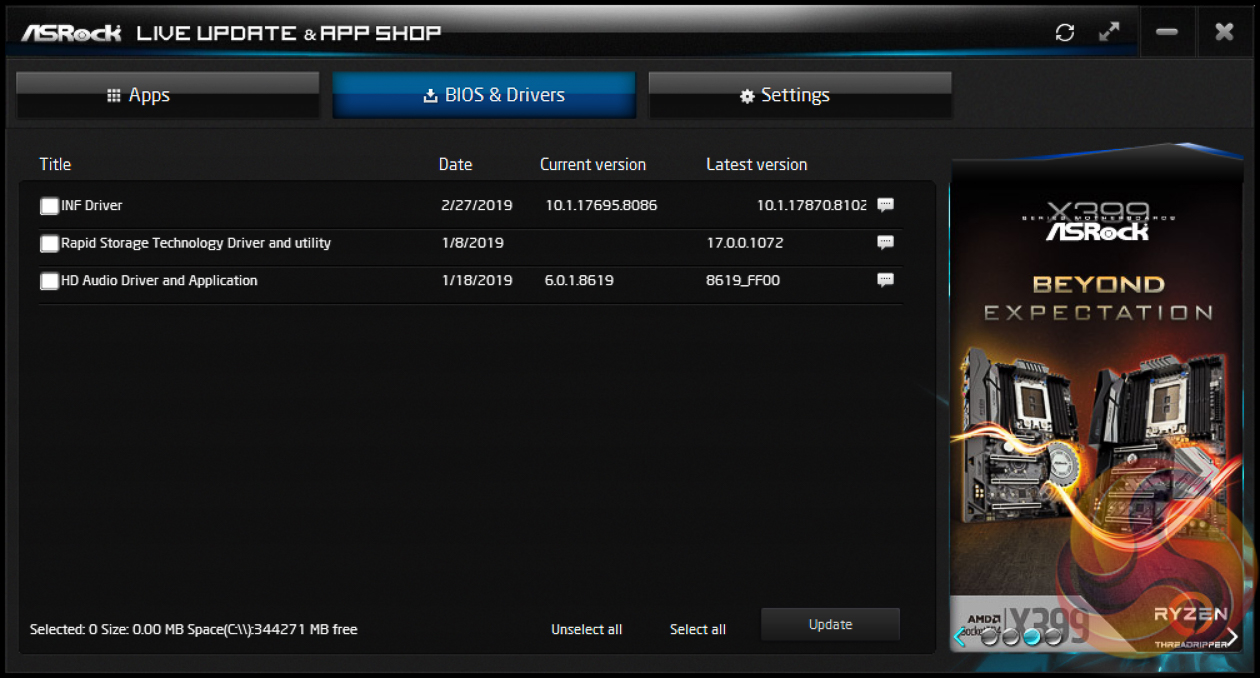The image size is (1260, 678).
Task: Click the second banner indicator dot
Action: [x=1011, y=636]
